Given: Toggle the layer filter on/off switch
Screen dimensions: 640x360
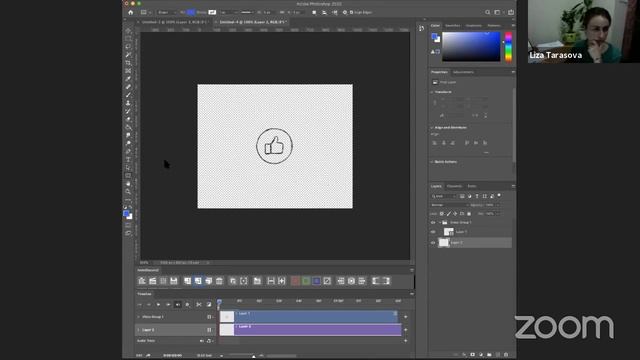Looking at the screenshot, I should point(499,196).
